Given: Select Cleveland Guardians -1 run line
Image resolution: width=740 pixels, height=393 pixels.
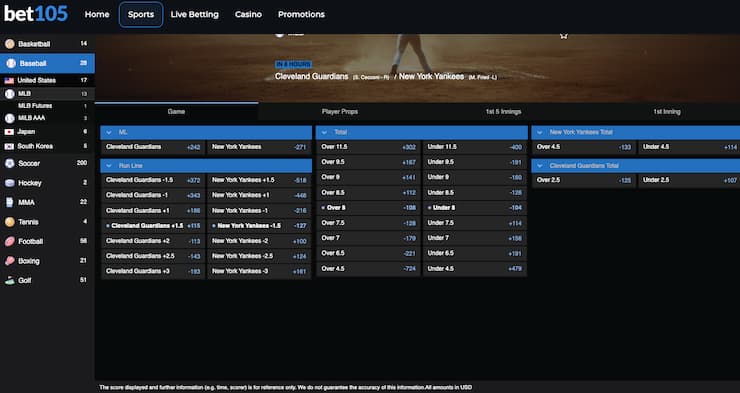Looking at the screenshot, I should [153, 195].
